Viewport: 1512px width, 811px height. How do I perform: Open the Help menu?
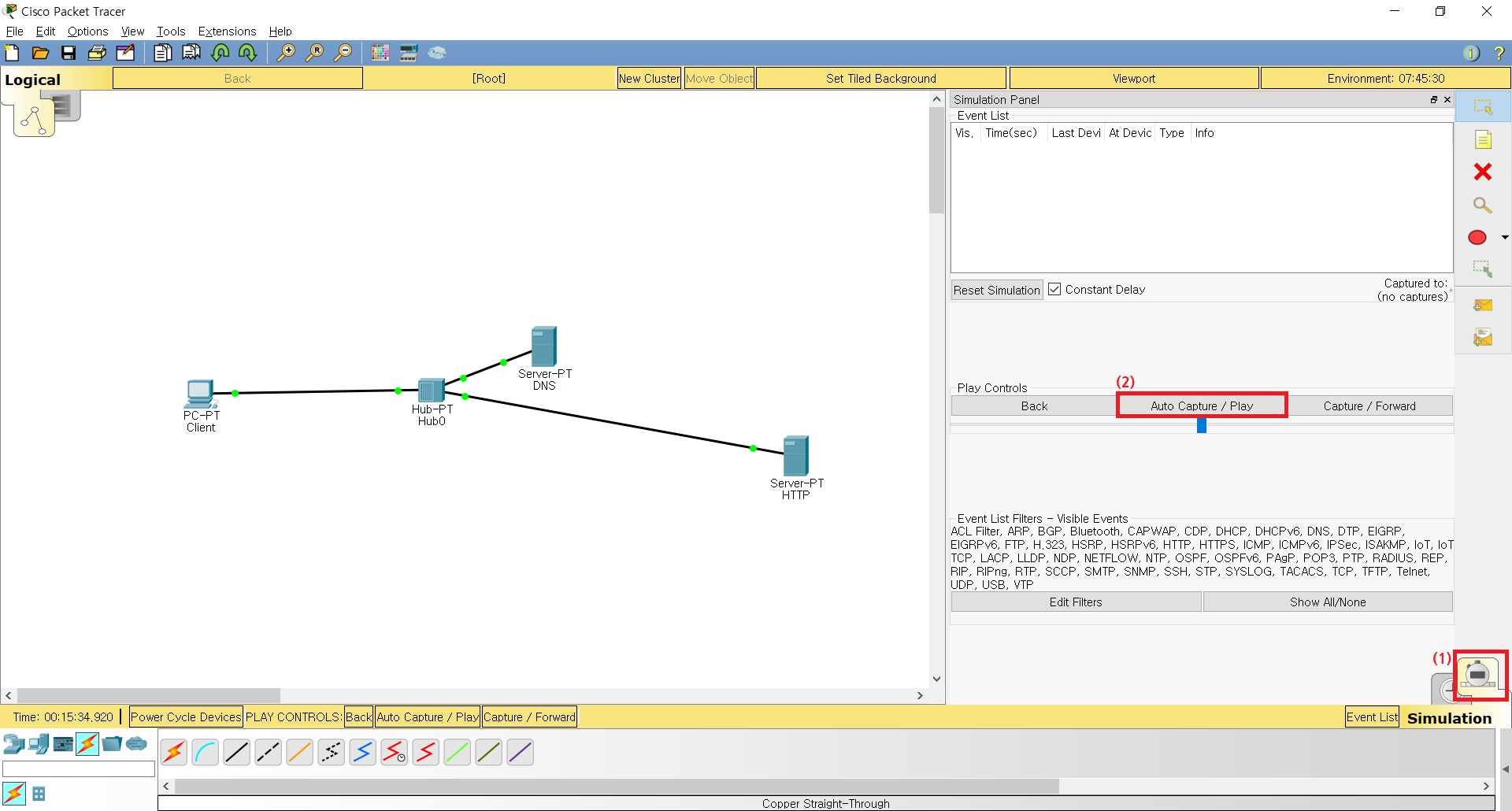[x=280, y=31]
